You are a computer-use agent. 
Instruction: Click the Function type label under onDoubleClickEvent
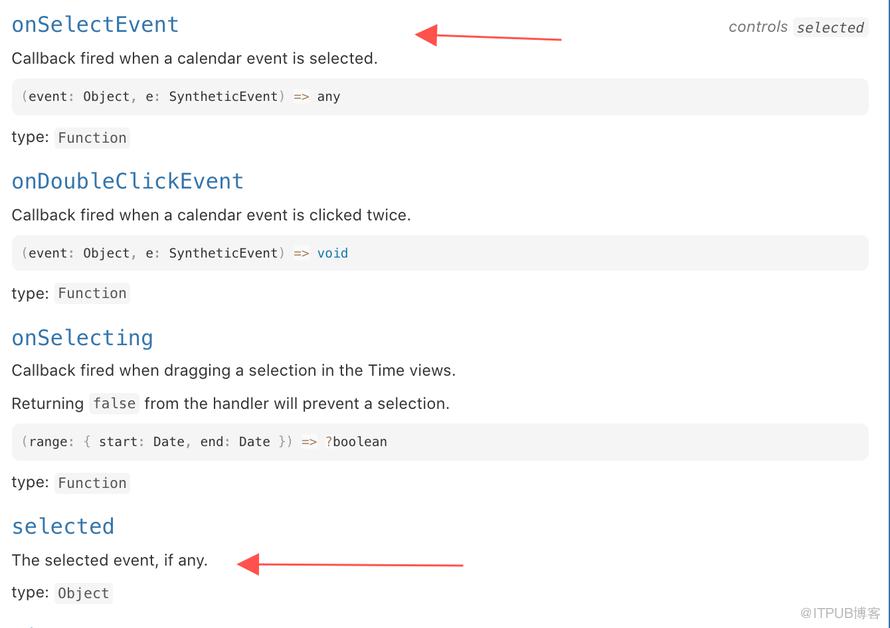(x=92, y=293)
